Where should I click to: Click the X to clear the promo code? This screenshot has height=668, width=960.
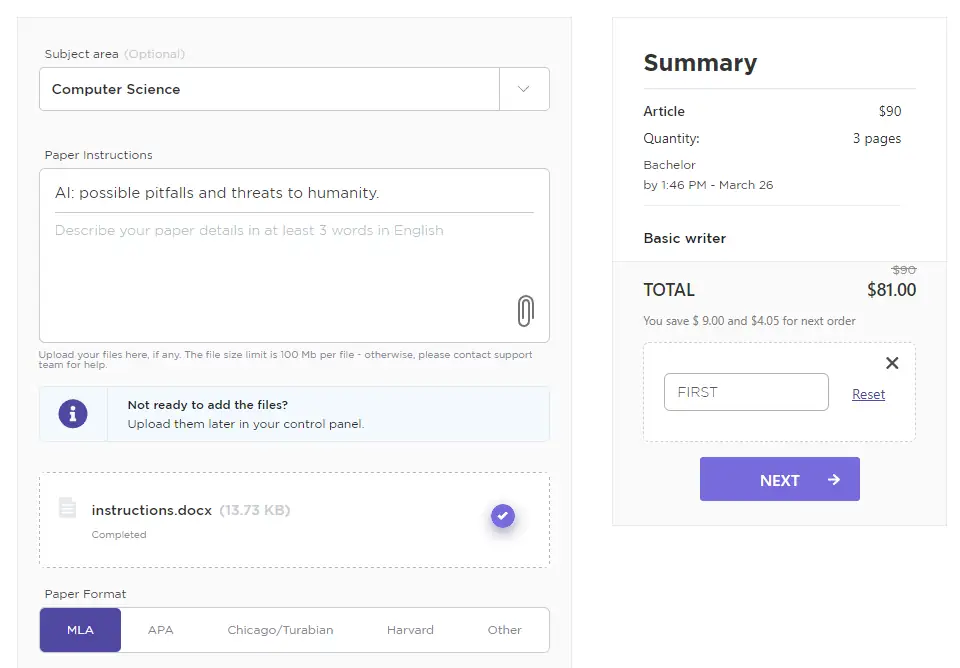click(891, 363)
